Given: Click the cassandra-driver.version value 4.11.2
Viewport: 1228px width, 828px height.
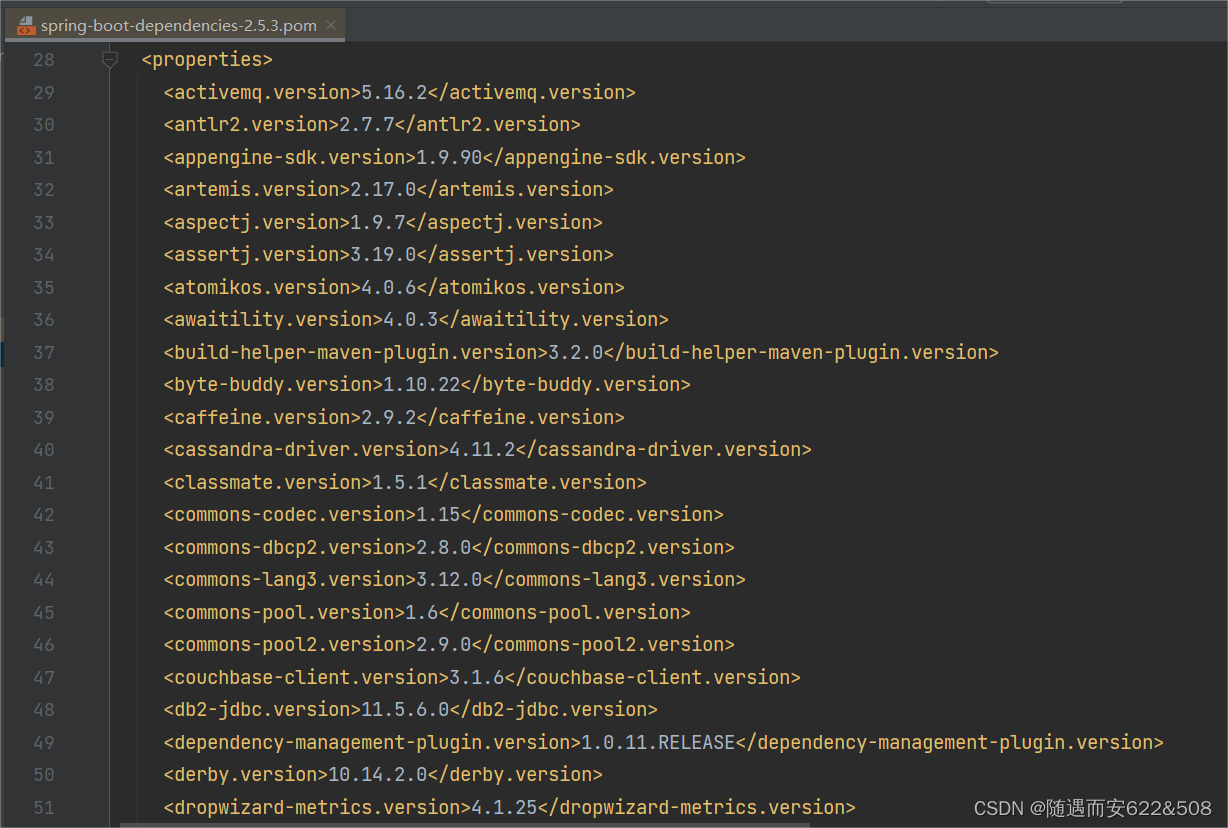Looking at the screenshot, I should [482, 450].
